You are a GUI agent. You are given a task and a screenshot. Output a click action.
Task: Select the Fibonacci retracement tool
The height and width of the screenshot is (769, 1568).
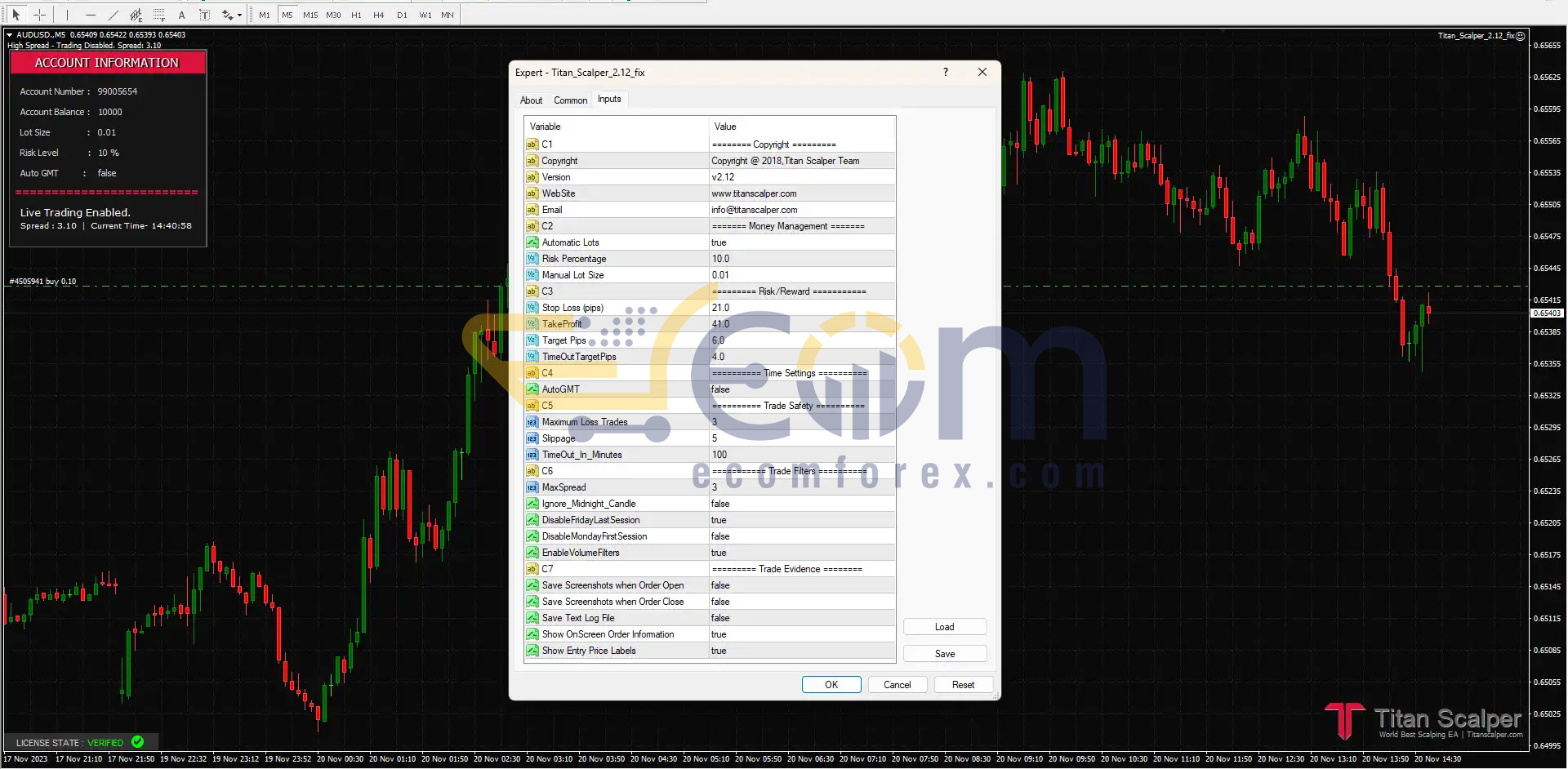pyautogui.click(x=158, y=15)
